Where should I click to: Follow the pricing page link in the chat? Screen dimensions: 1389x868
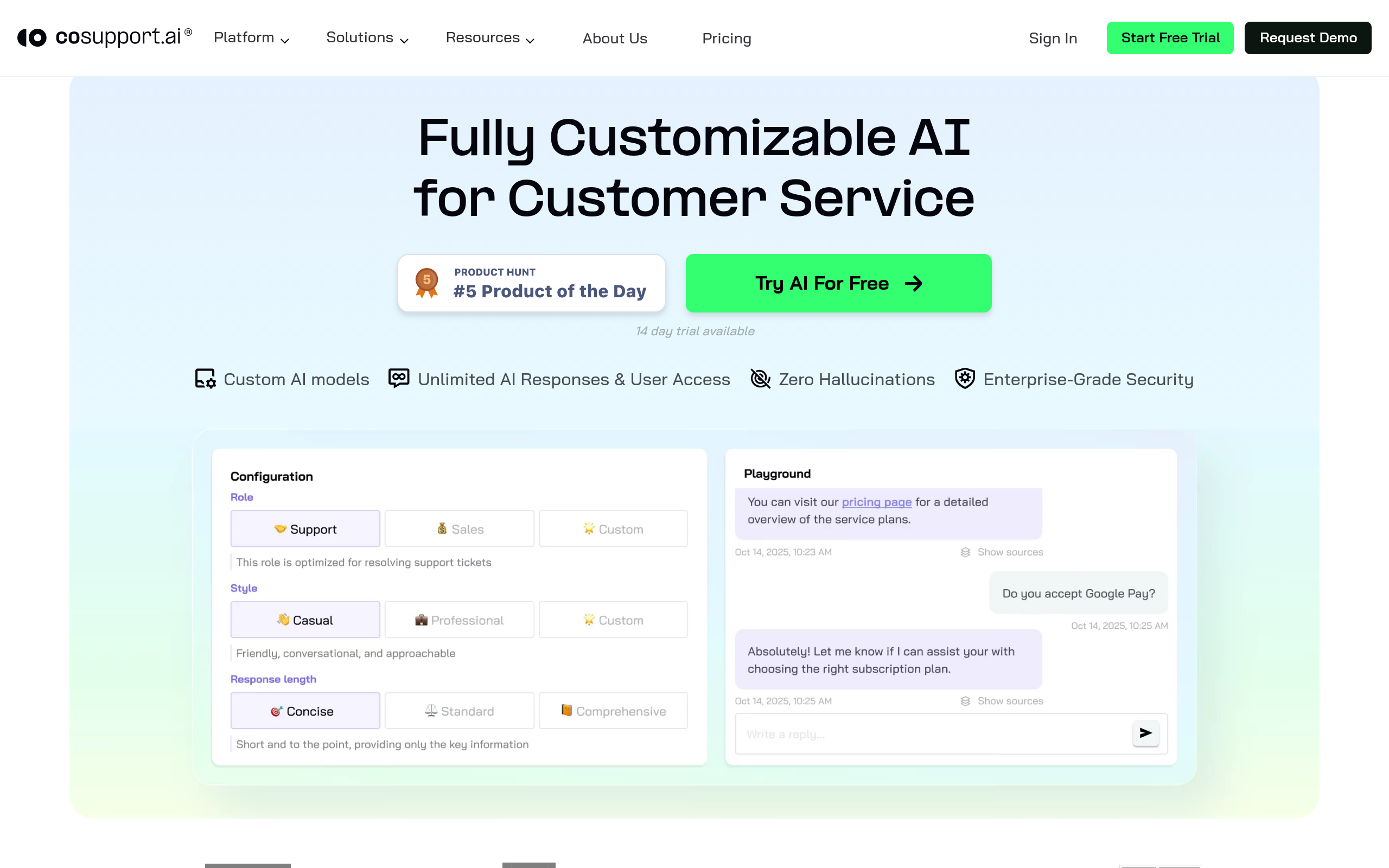click(x=876, y=502)
